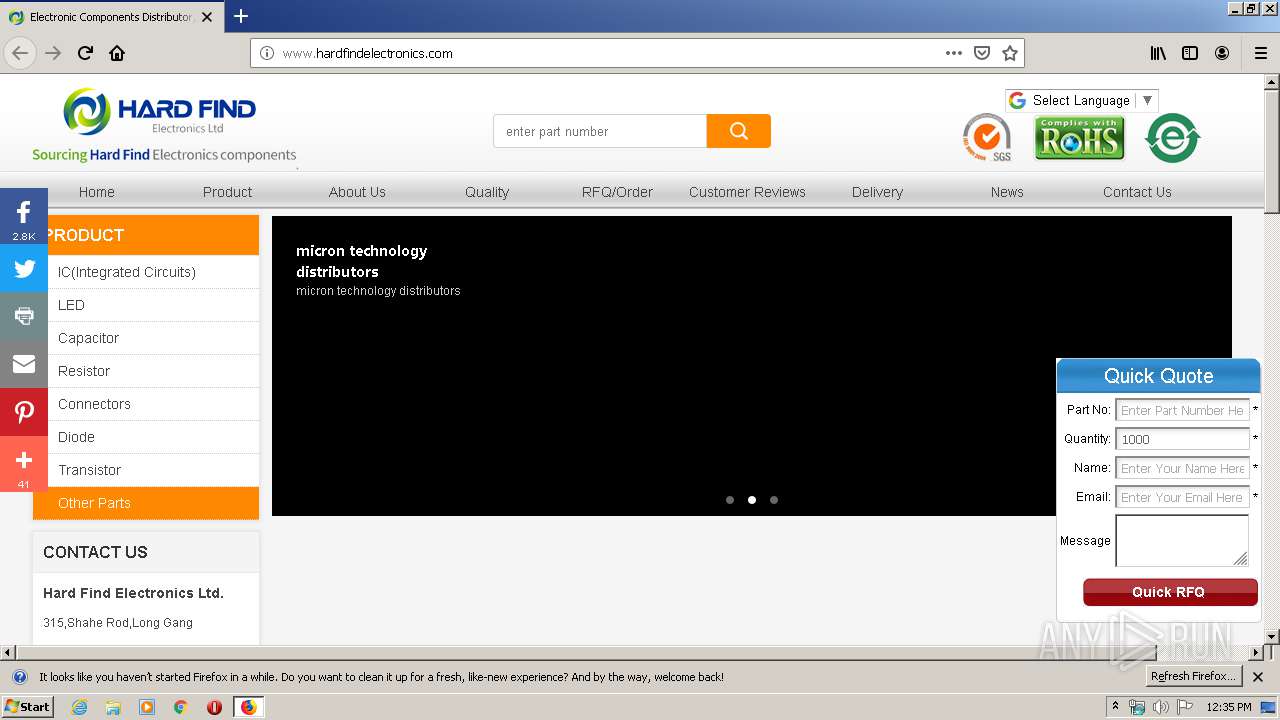Open the Customer Reviews page
This screenshot has width=1280, height=720.
(747, 192)
